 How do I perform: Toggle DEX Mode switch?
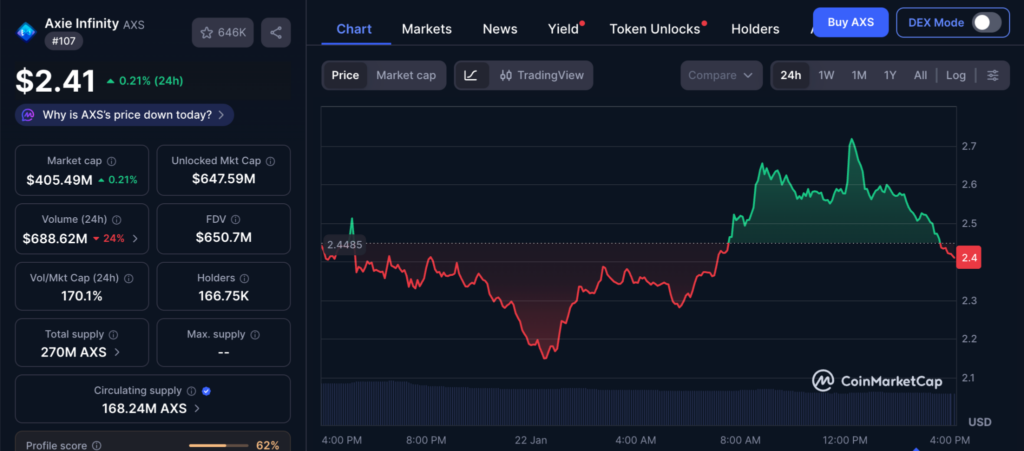pyautogui.click(x=985, y=22)
